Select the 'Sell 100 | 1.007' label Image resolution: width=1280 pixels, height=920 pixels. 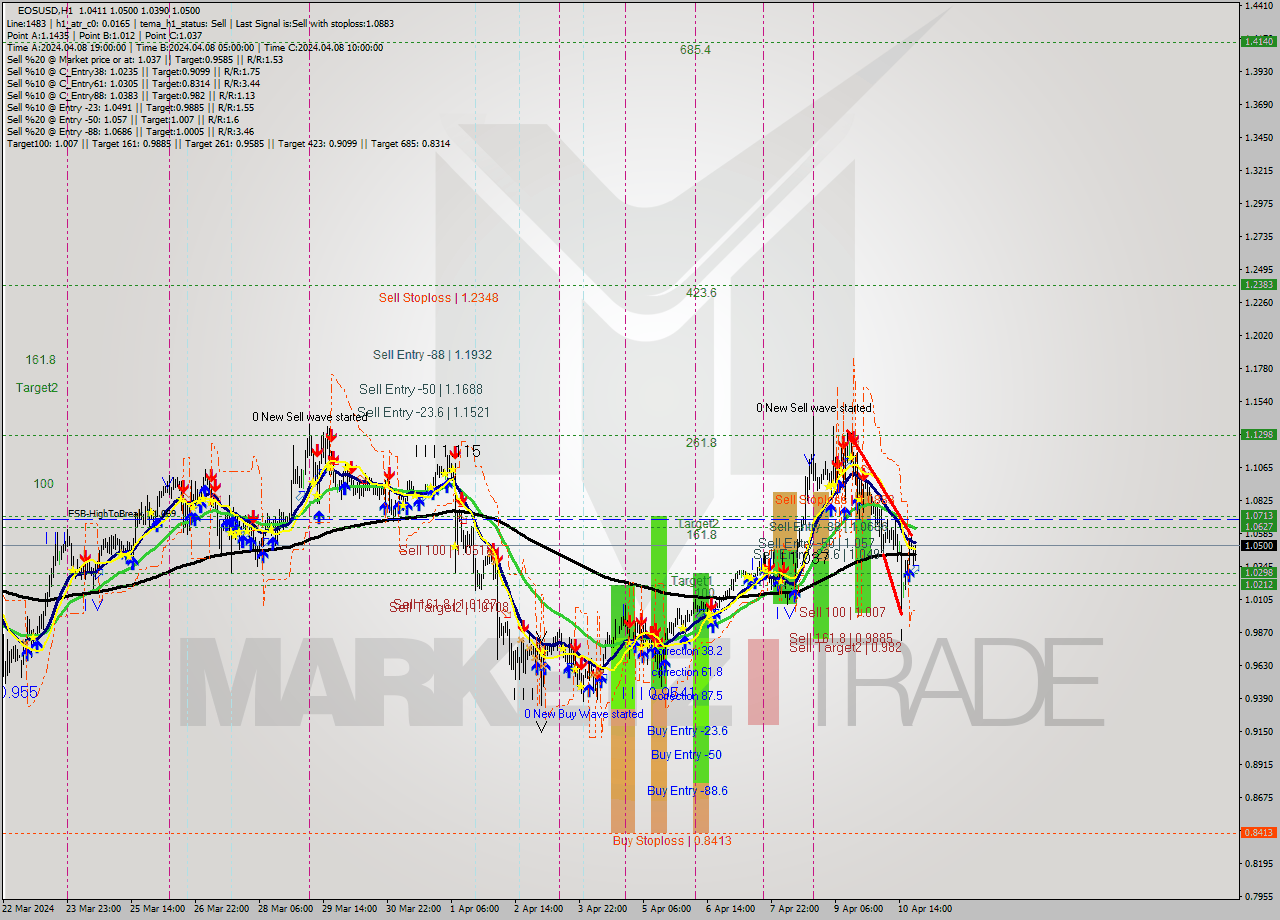click(842, 612)
